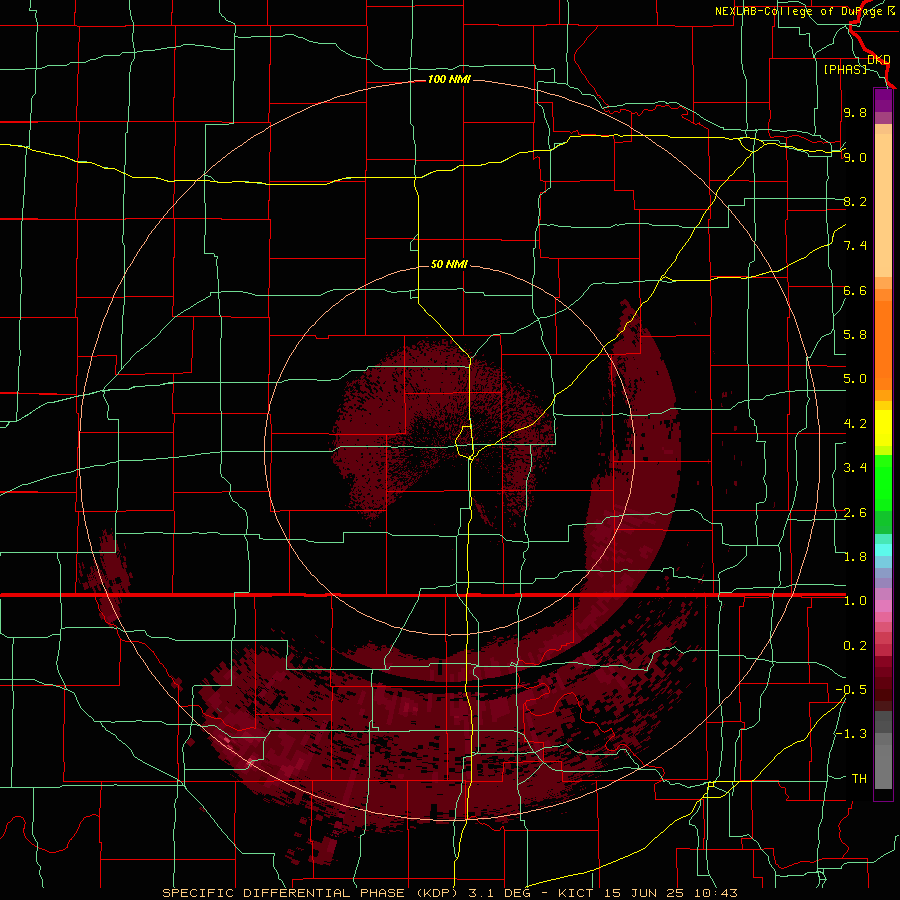Select the -1.3 scale value

point(851,734)
